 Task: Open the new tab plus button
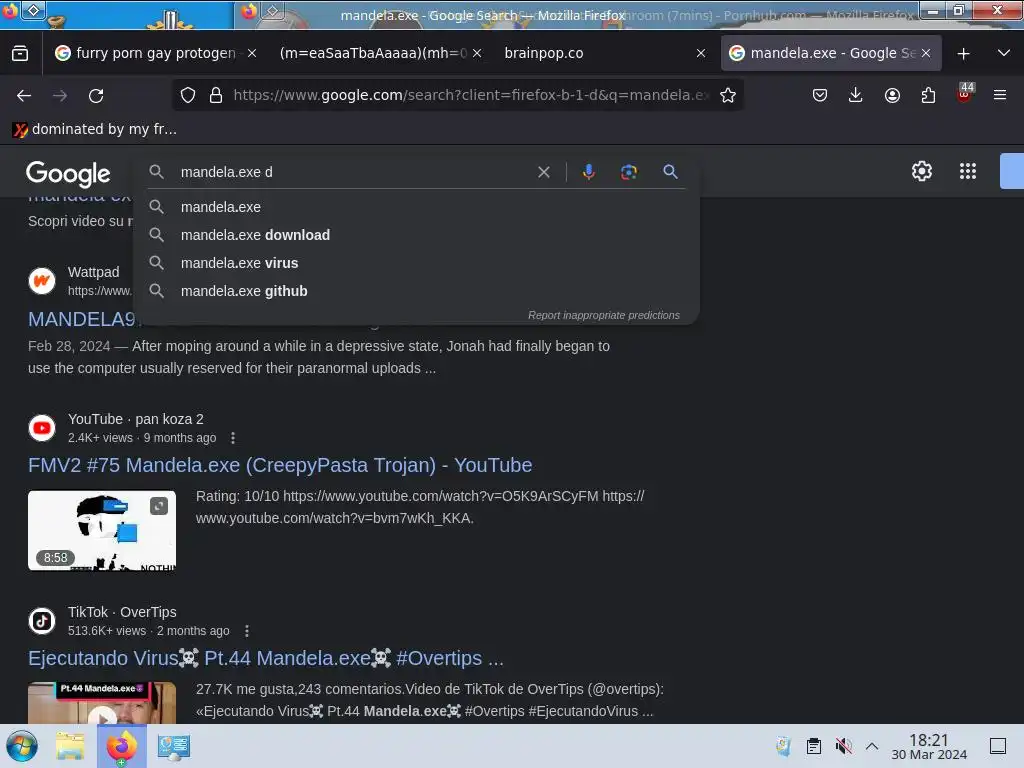963,54
